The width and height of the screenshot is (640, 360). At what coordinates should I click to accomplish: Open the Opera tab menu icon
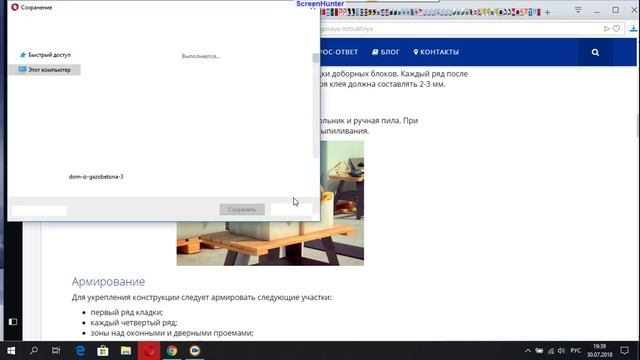tap(578, 10)
